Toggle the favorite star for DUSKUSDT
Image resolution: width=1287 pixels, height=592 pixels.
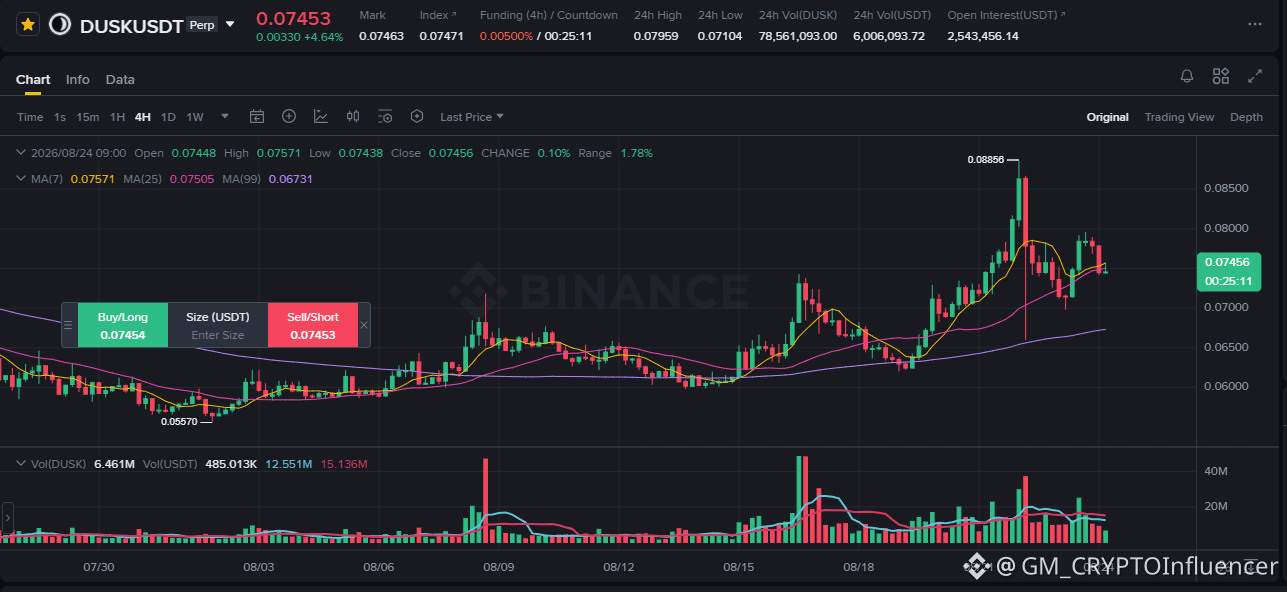click(x=28, y=24)
